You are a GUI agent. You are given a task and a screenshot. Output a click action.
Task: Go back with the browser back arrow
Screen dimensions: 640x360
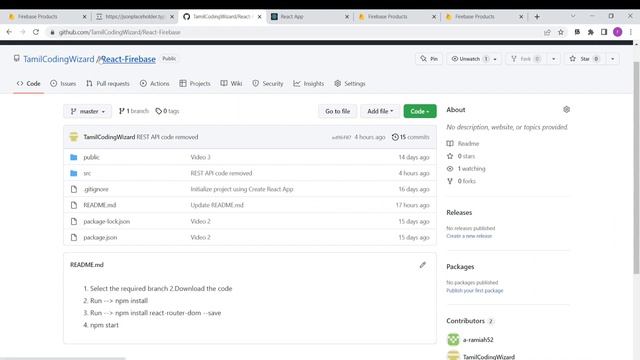pyautogui.click(x=9, y=32)
